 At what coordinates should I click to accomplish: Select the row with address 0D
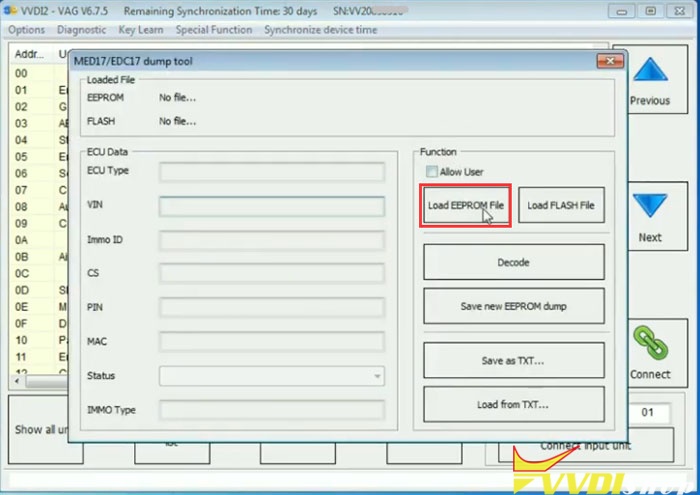tap(39, 290)
